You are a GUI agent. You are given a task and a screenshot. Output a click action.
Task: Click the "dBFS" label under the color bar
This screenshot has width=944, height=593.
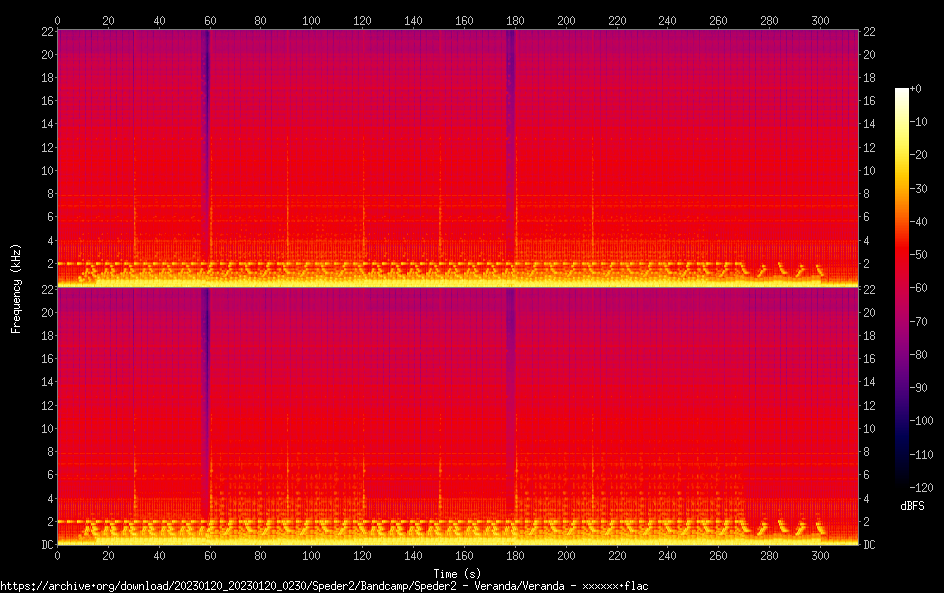(x=912, y=507)
